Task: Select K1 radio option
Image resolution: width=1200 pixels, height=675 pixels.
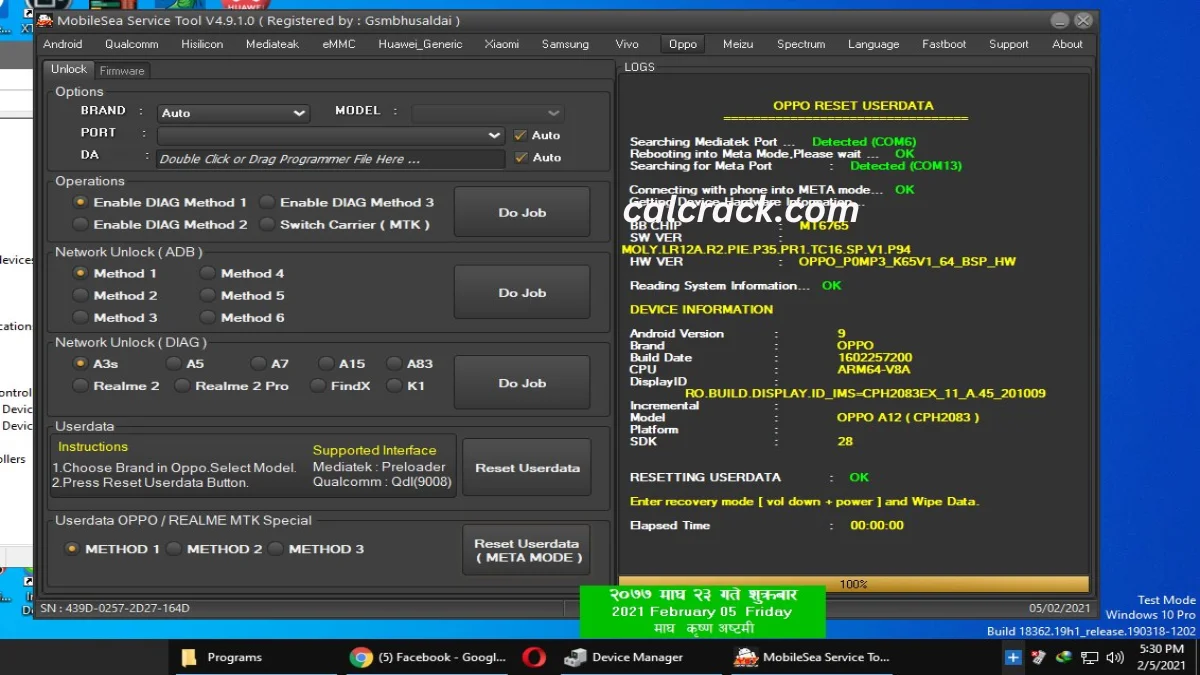Action: (407, 386)
